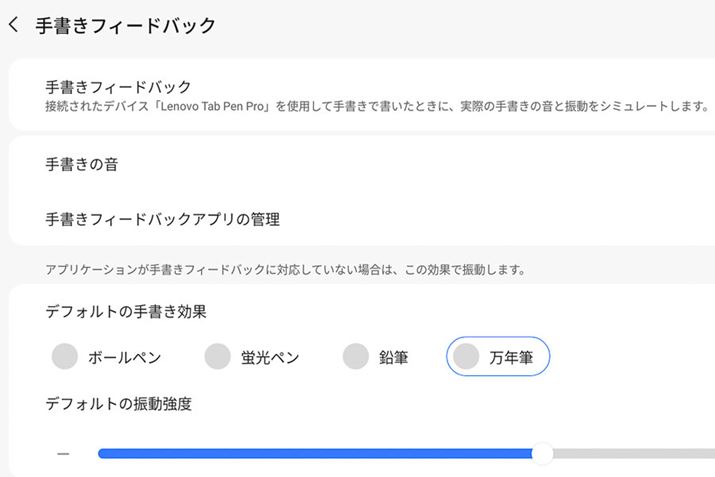Click the vibration strength slider handle
The width and height of the screenshot is (715, 477).
(x=542, y=454)
